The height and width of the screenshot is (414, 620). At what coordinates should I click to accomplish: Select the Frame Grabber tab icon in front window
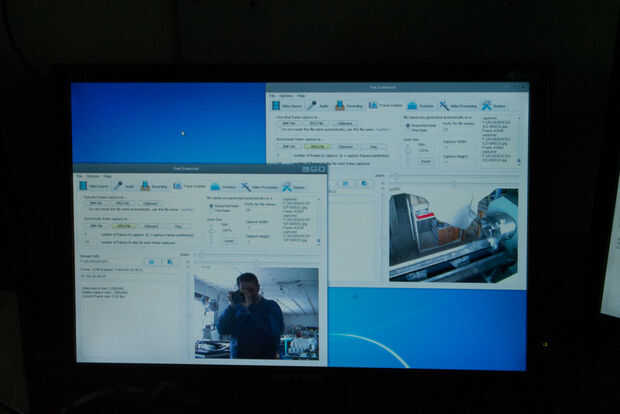pos(178,186)
